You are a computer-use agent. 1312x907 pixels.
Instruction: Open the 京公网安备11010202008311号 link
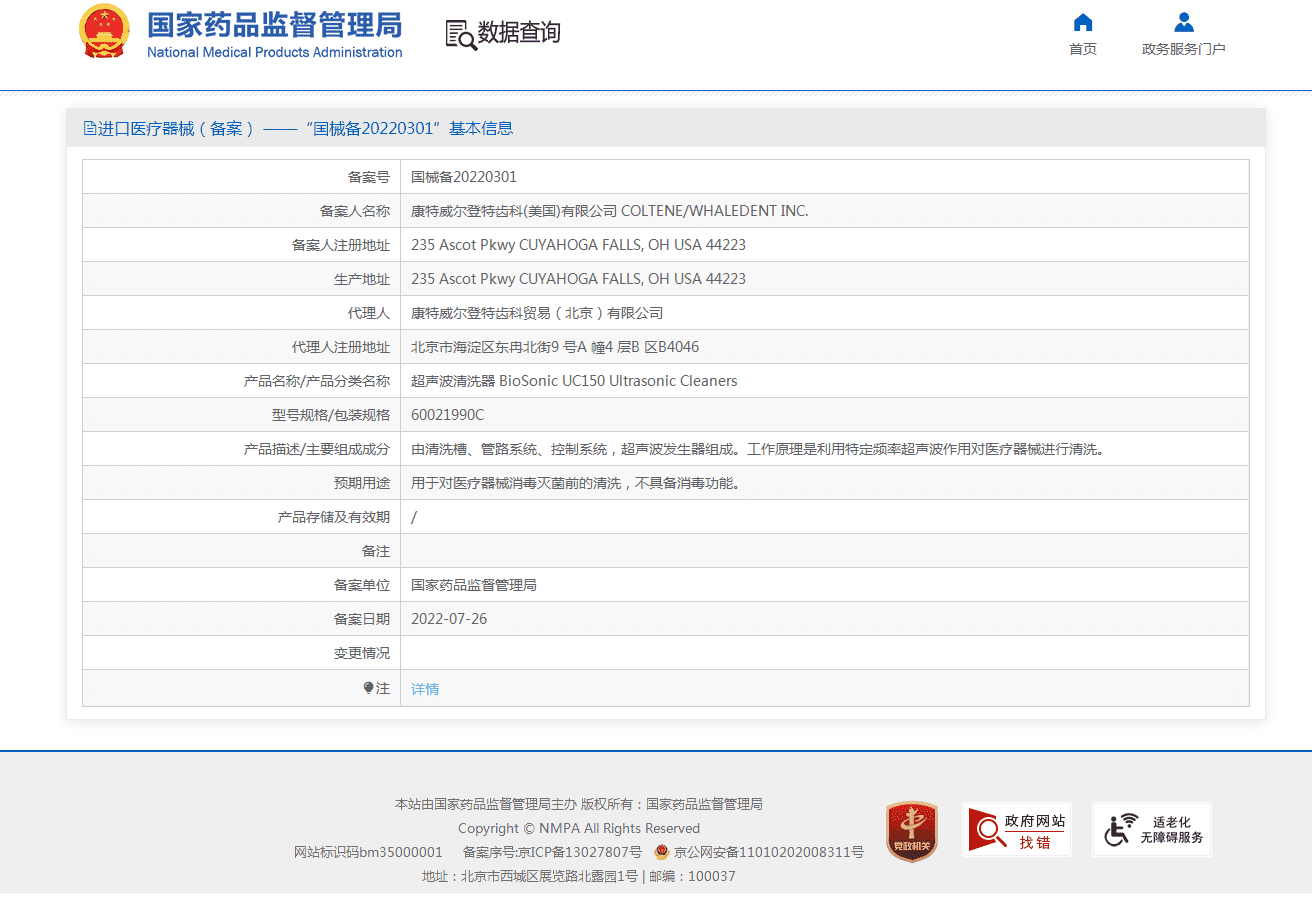point(768,852)
